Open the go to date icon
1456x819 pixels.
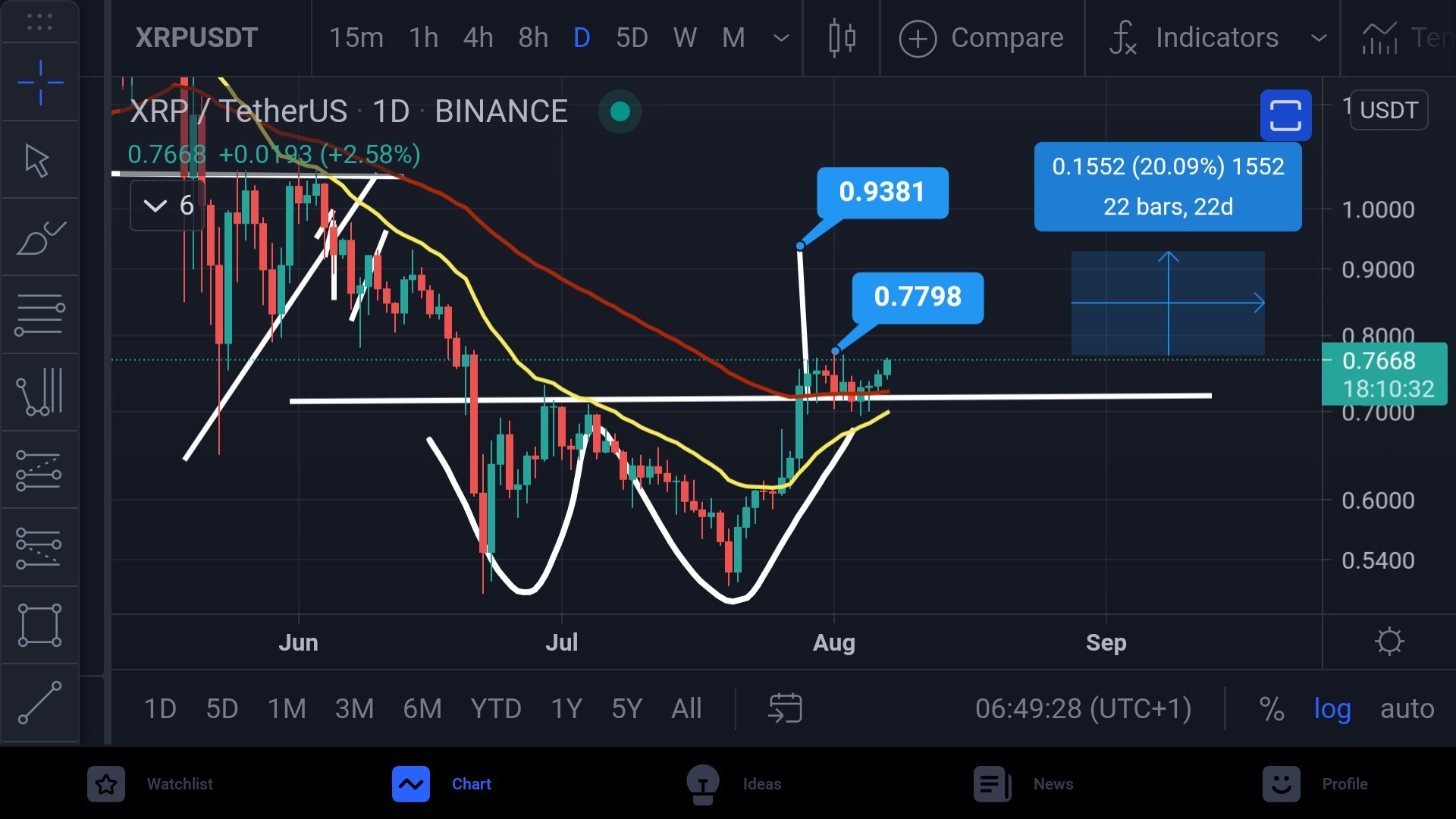point(785,708)
